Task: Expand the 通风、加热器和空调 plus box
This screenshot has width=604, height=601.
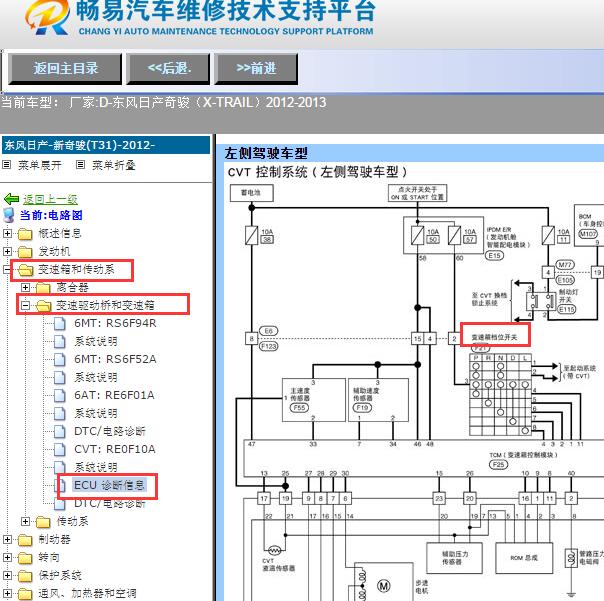Action: pyautogui.click(x=7, y=593)
